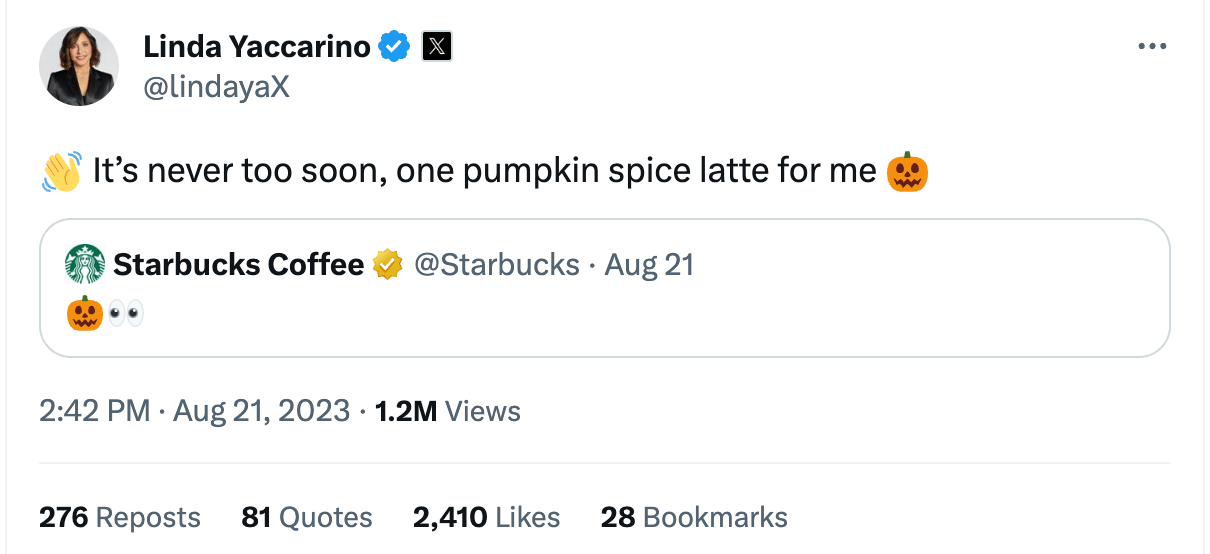Viewport: 1210px width, 554px height.
Task: Click the pumpkin emoji after 'for me'
Action: [x=907, y=171]
